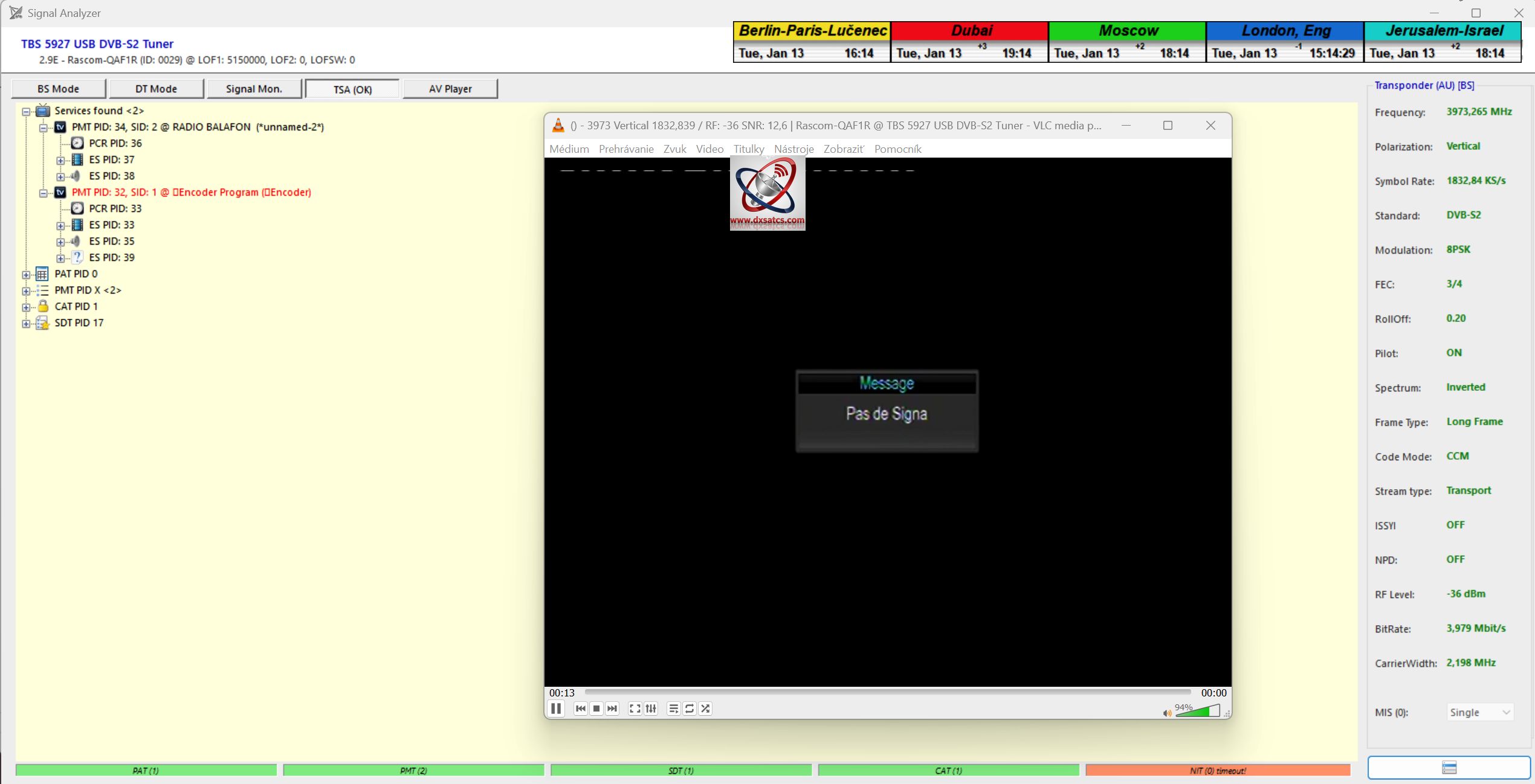The width and height of the screenshot is (1535, 784).
Task: Open the Nástroje menu in VLC
Action: tap(793, 149)
